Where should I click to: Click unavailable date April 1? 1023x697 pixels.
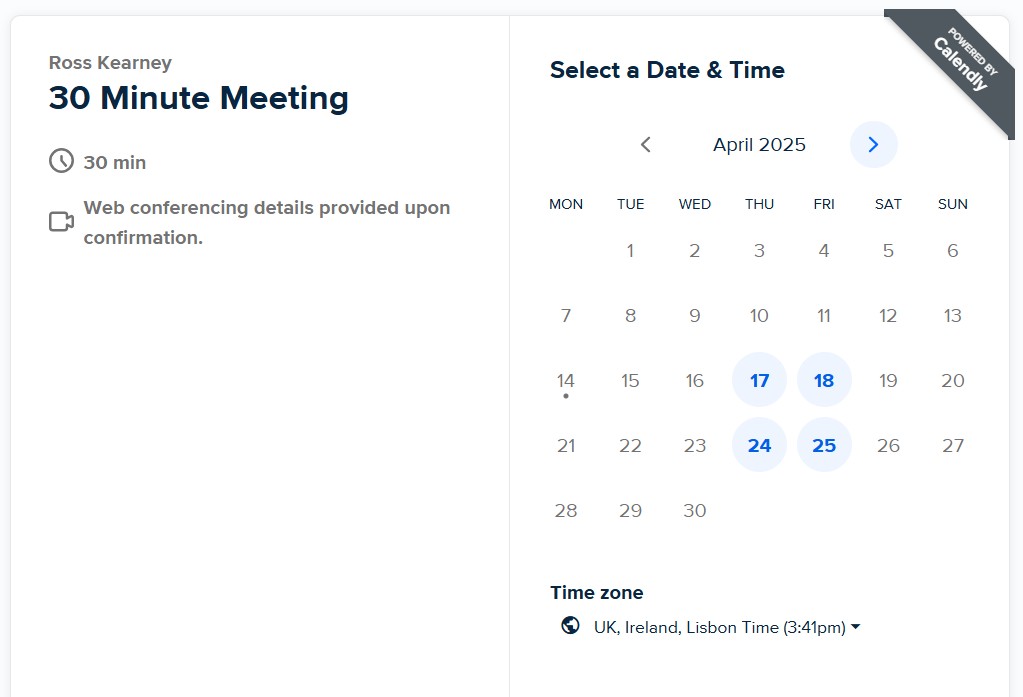(630, 251)
